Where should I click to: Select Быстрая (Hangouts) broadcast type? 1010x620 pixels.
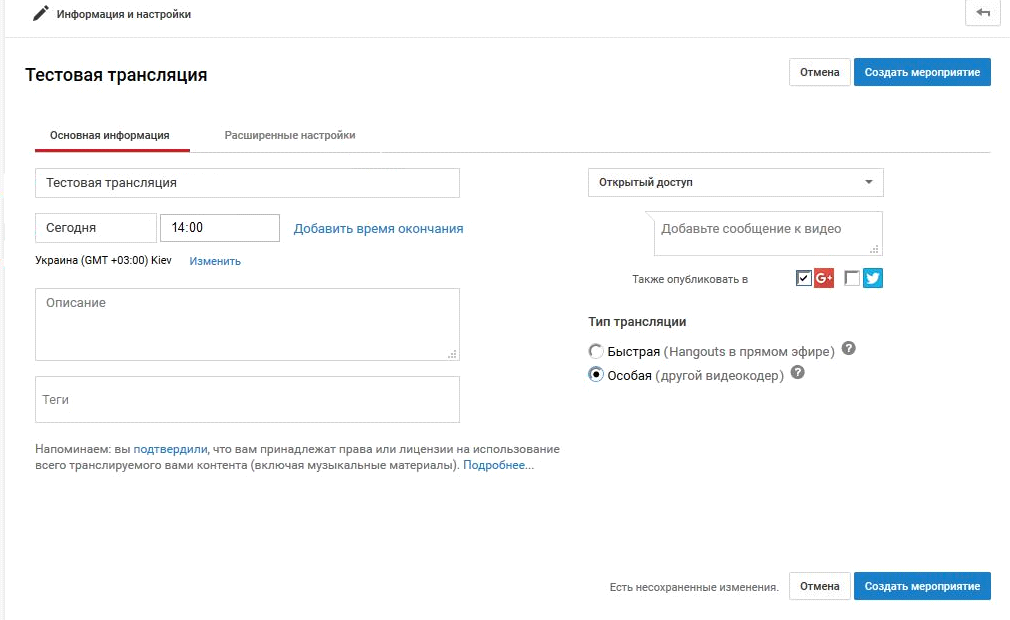pos(596,351)
